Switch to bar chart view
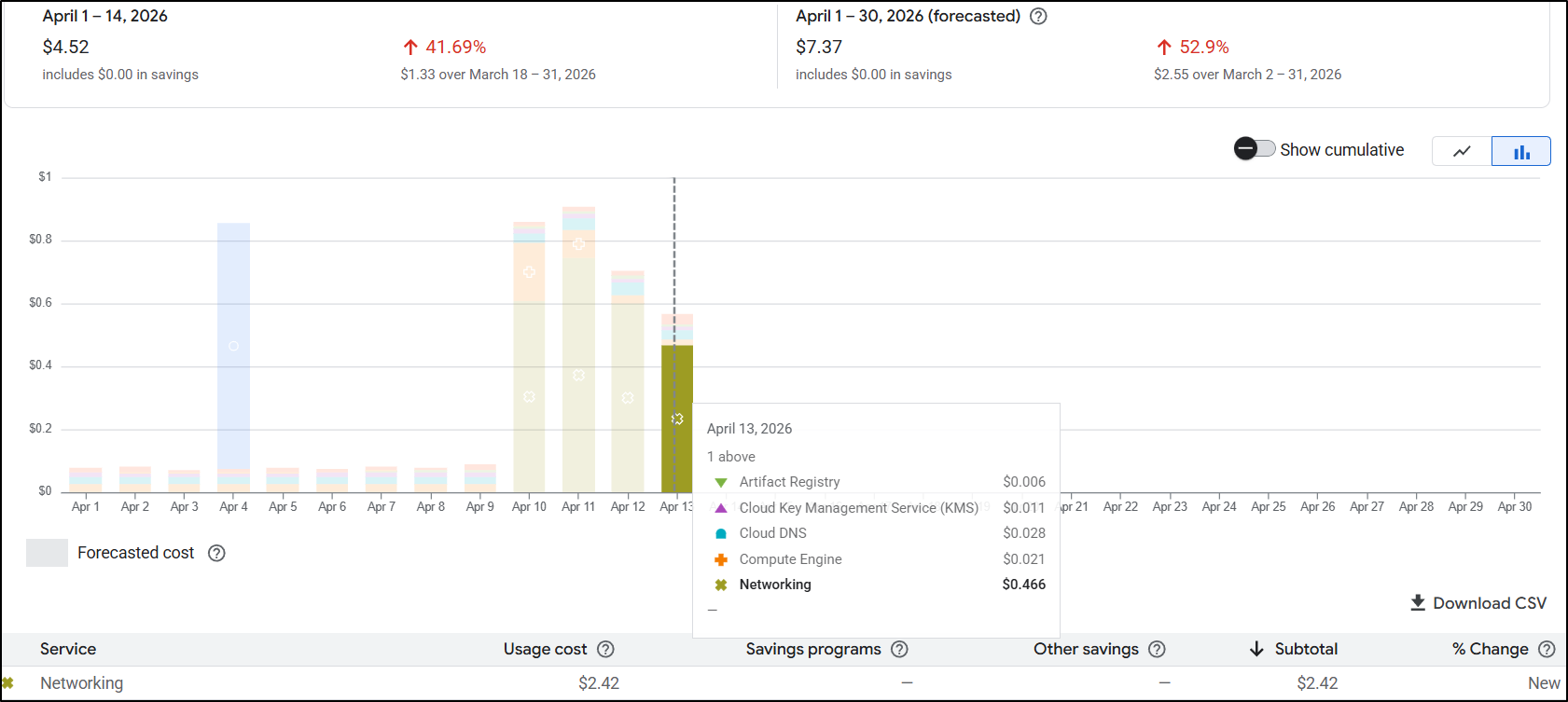 coord(1521,151)
